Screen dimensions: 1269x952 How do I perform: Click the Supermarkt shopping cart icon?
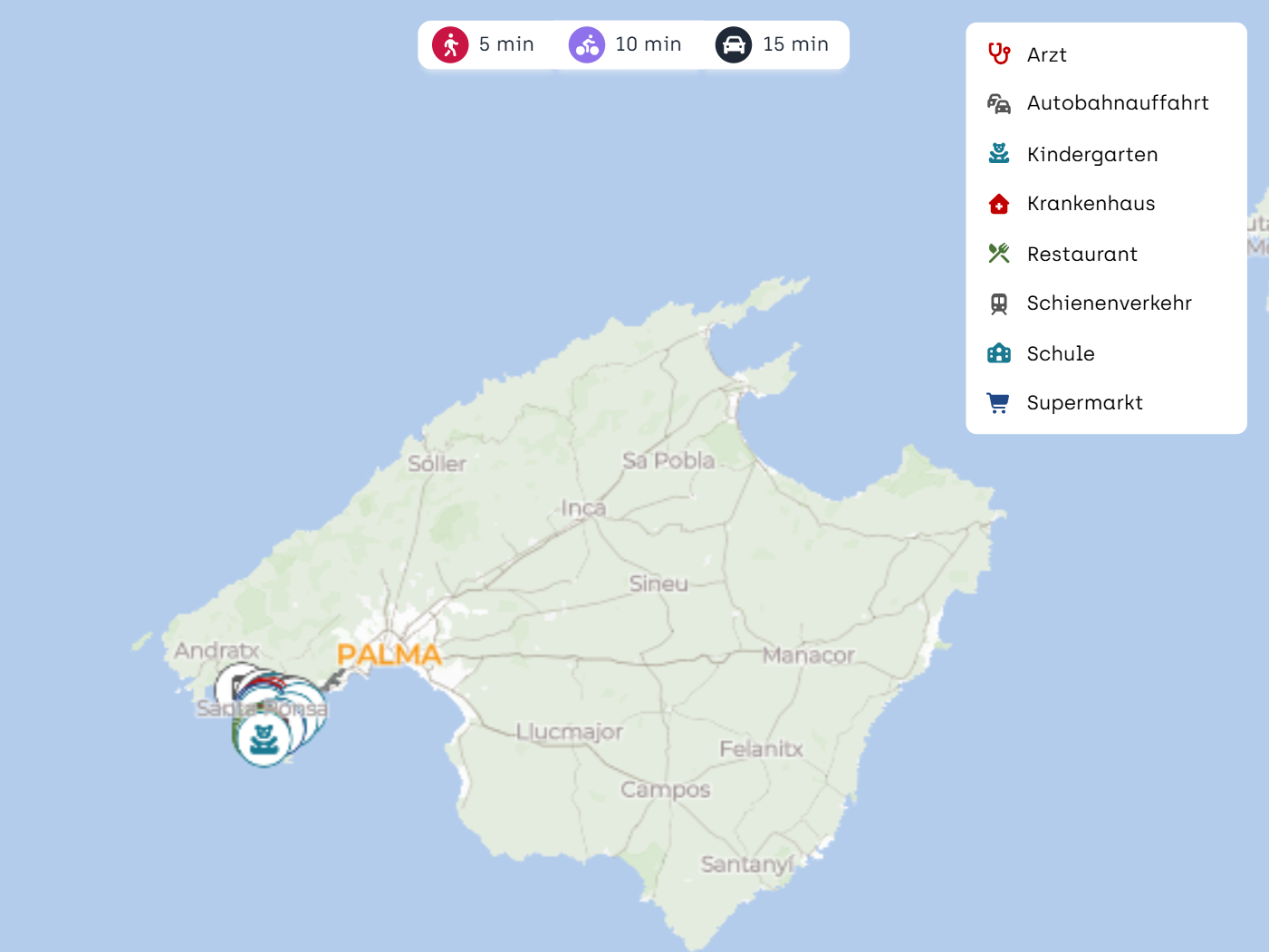click(999, 403)
